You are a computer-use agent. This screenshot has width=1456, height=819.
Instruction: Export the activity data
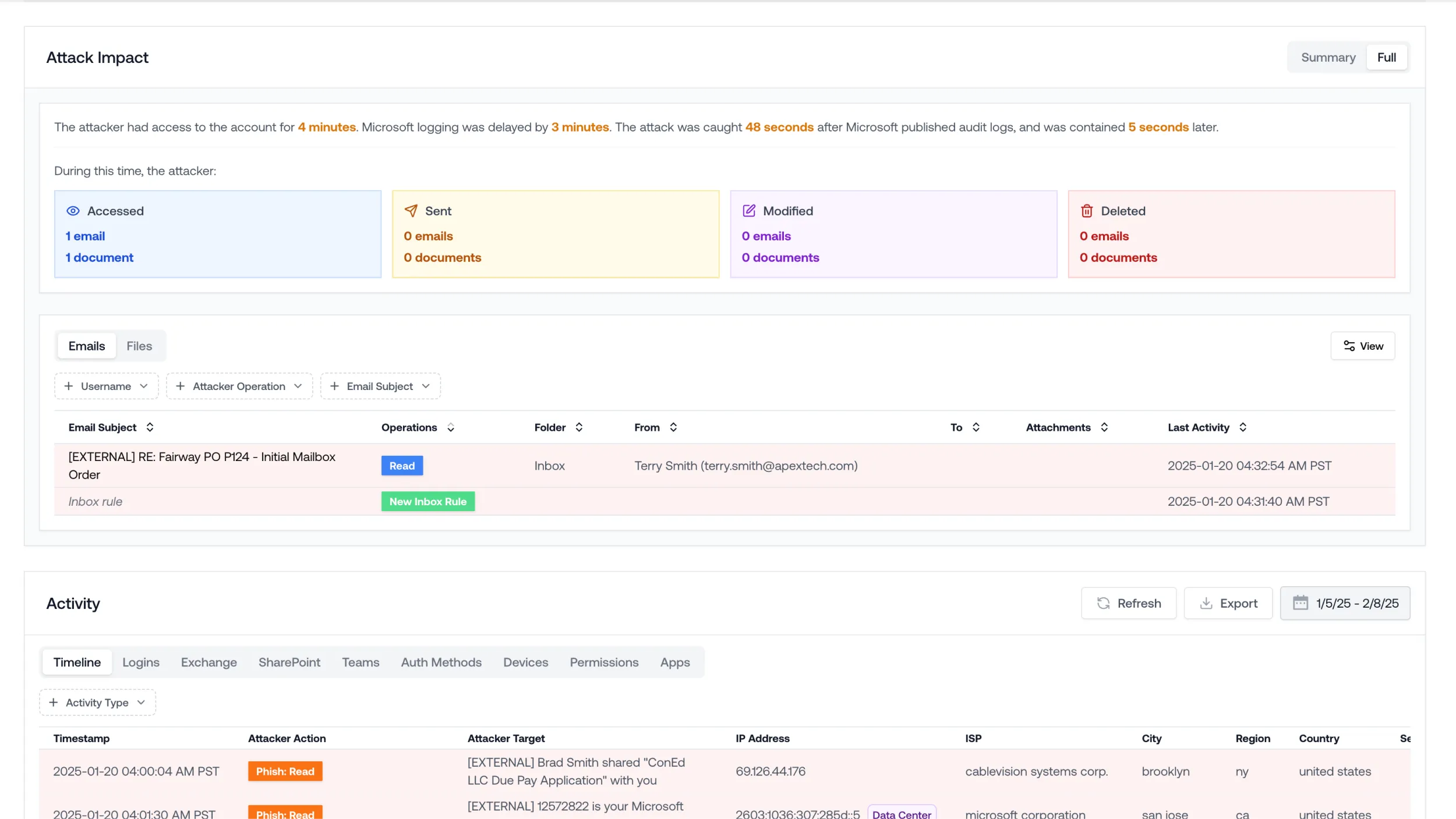point(1228,603)
